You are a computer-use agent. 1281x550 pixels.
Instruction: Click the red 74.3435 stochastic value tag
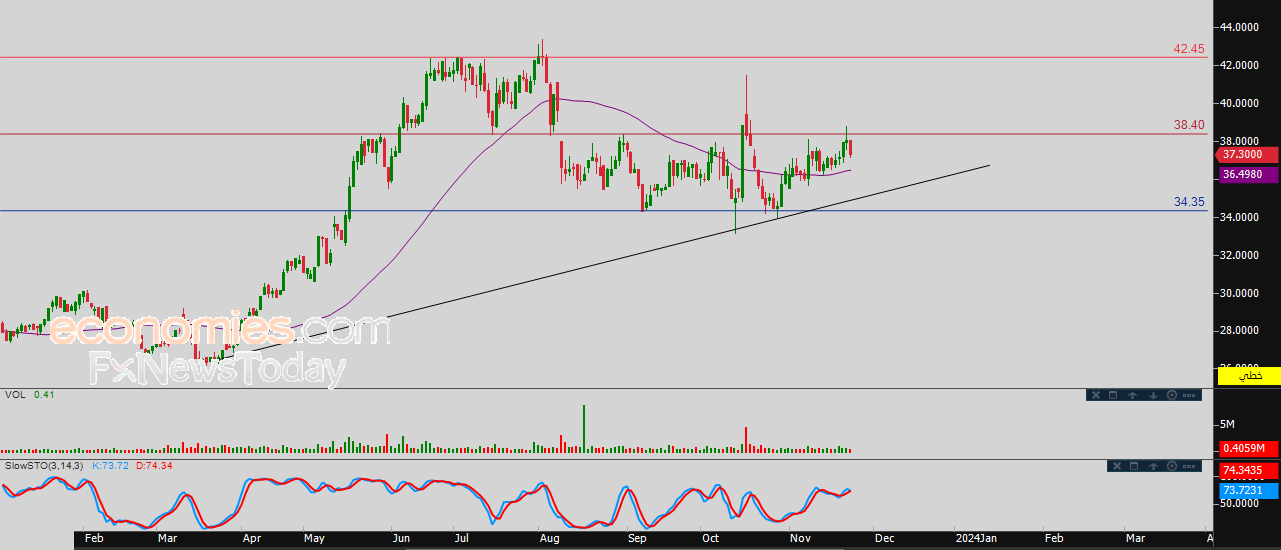(1247, 470)
